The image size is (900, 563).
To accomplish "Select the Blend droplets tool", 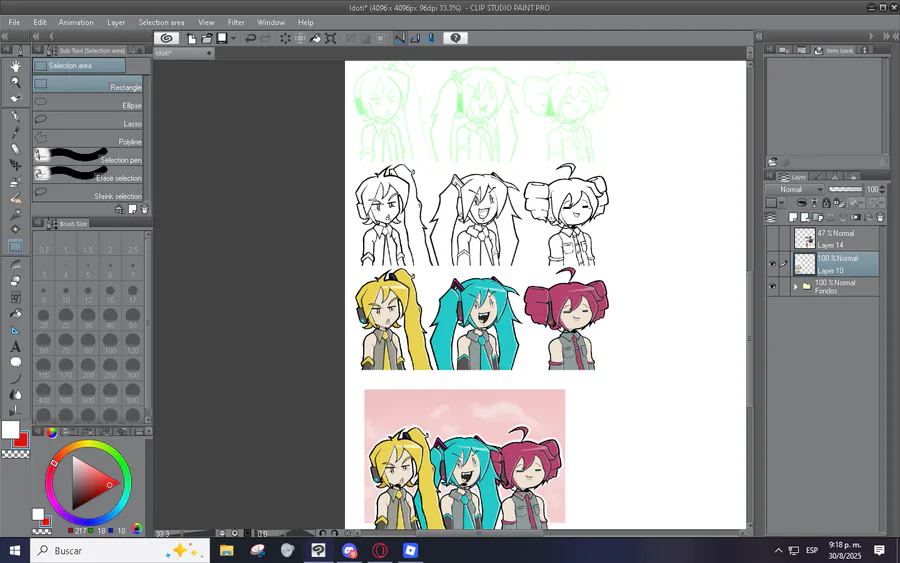I will click(x=15, y=395).
